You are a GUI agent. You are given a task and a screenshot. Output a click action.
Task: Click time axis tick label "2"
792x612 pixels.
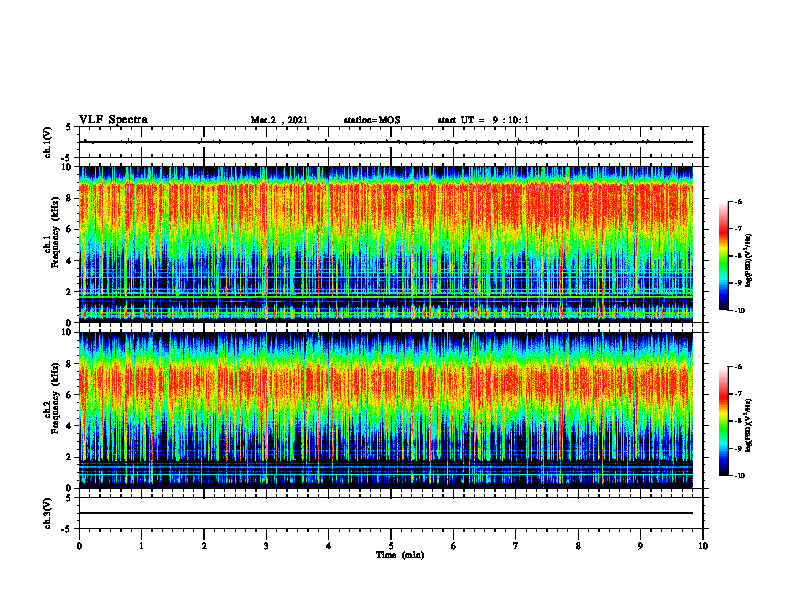pos(204,546)
